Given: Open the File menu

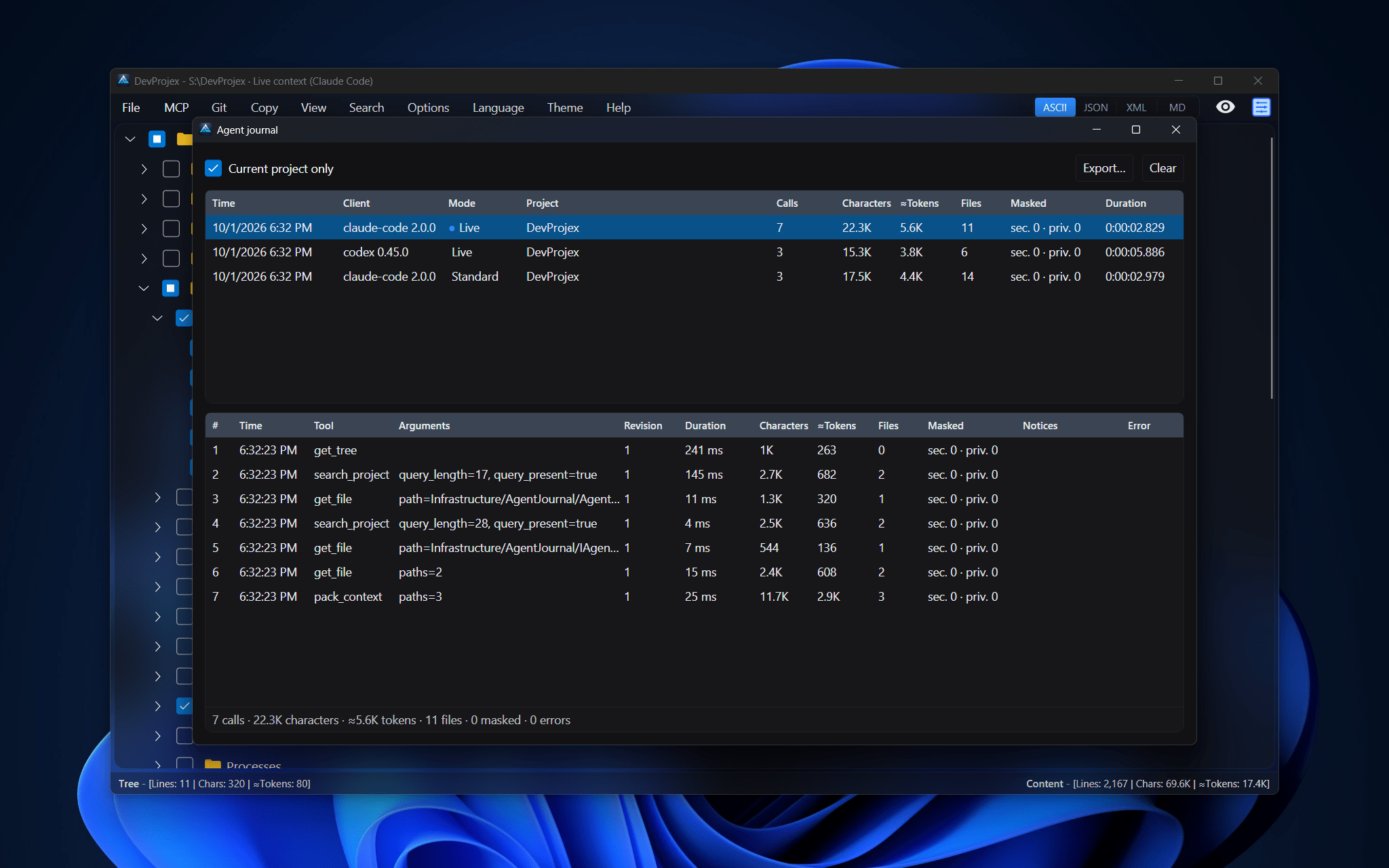Looking at the screenshot, I should click(131, 107).
